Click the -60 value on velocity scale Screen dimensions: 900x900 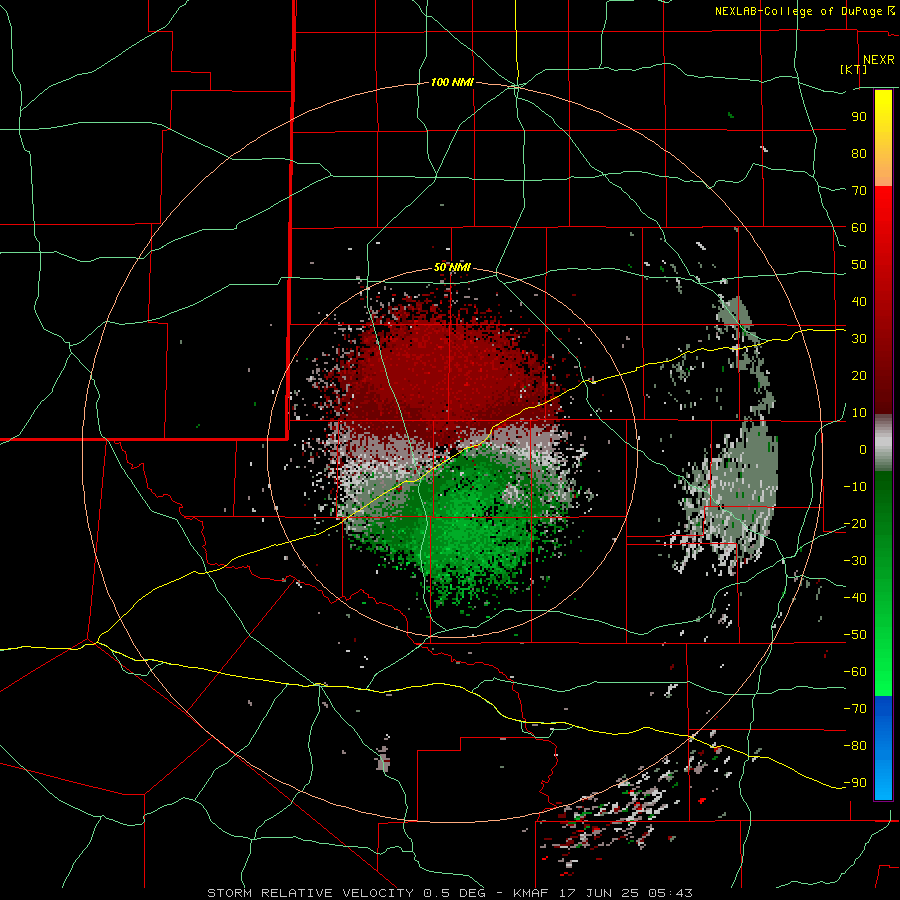[x=855, y=672]
